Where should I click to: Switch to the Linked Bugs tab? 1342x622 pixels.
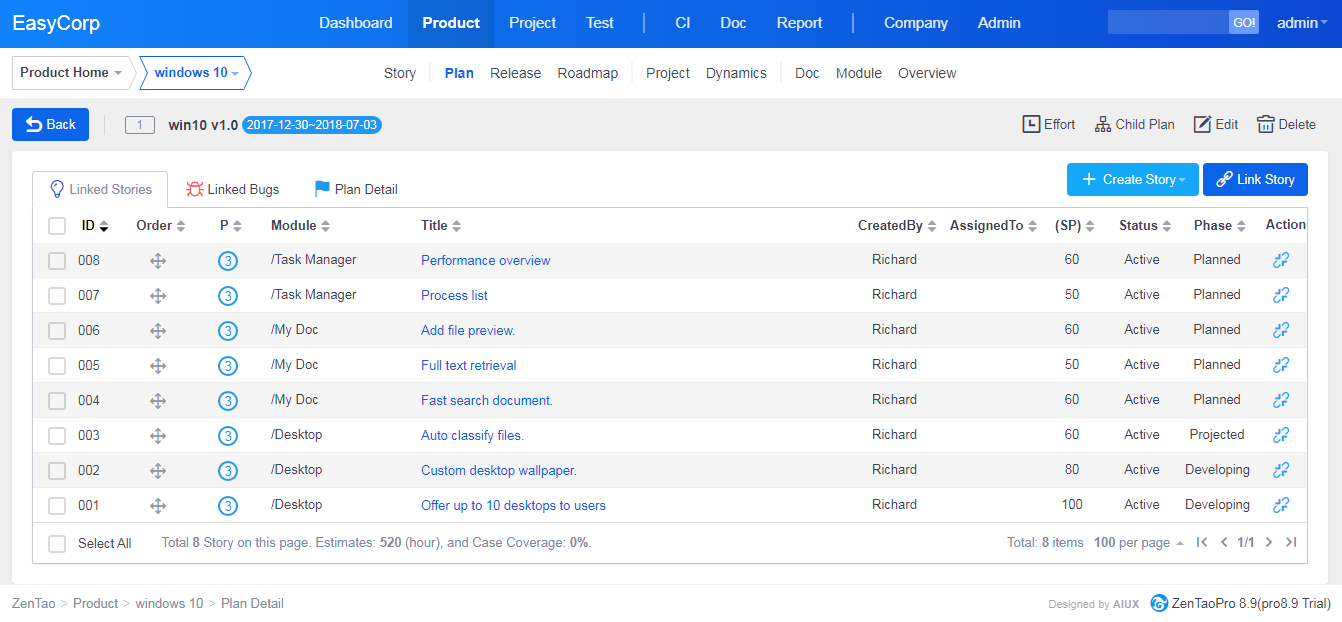coord(233,189)
